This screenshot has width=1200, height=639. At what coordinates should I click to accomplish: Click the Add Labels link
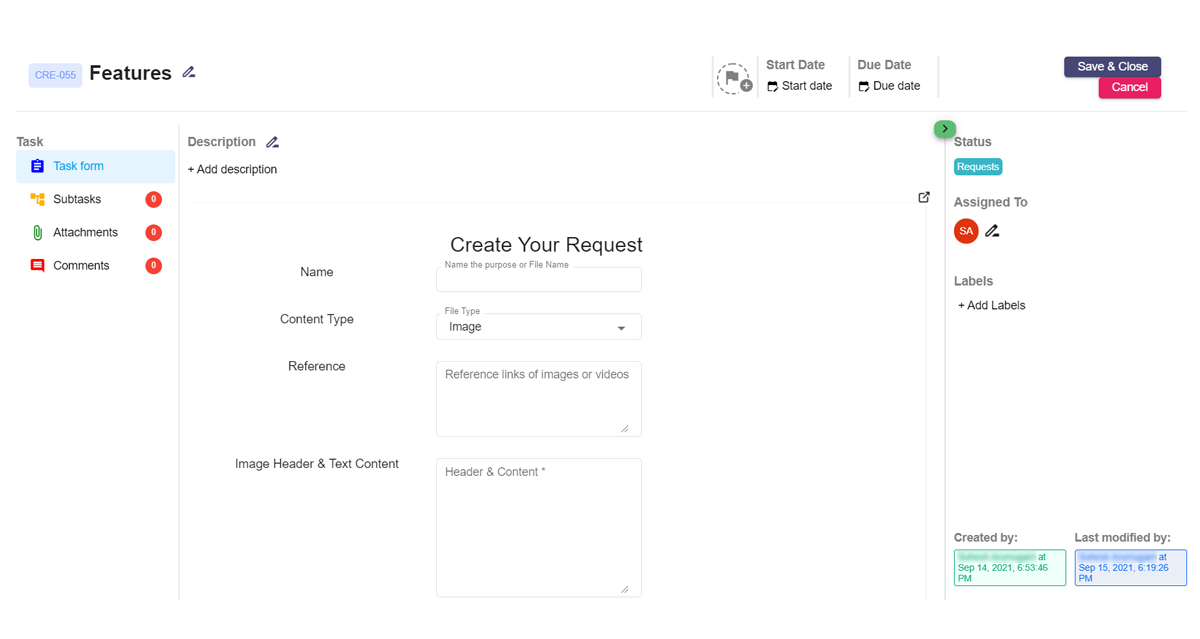coord(991,305)
